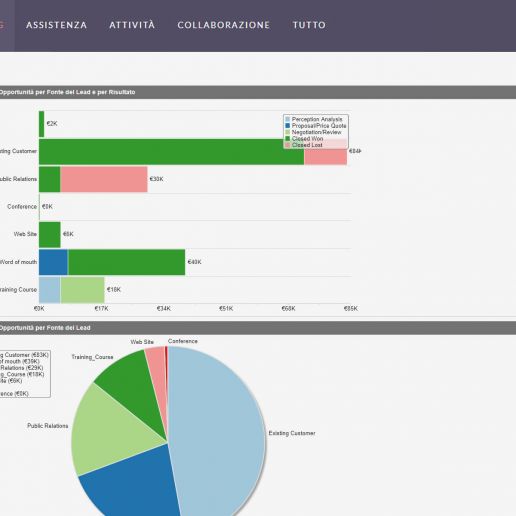Select Word of mouth green segment

click(x=126, y=262)
